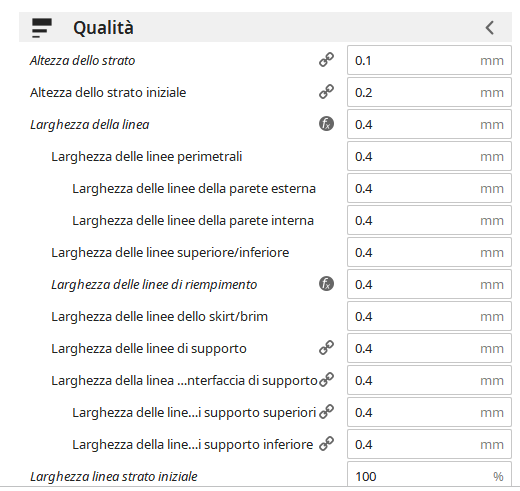Viewport: 520px width, 491px height.
Task: Click link icon for supporto inferiore line width
Action: pos(326,444)
